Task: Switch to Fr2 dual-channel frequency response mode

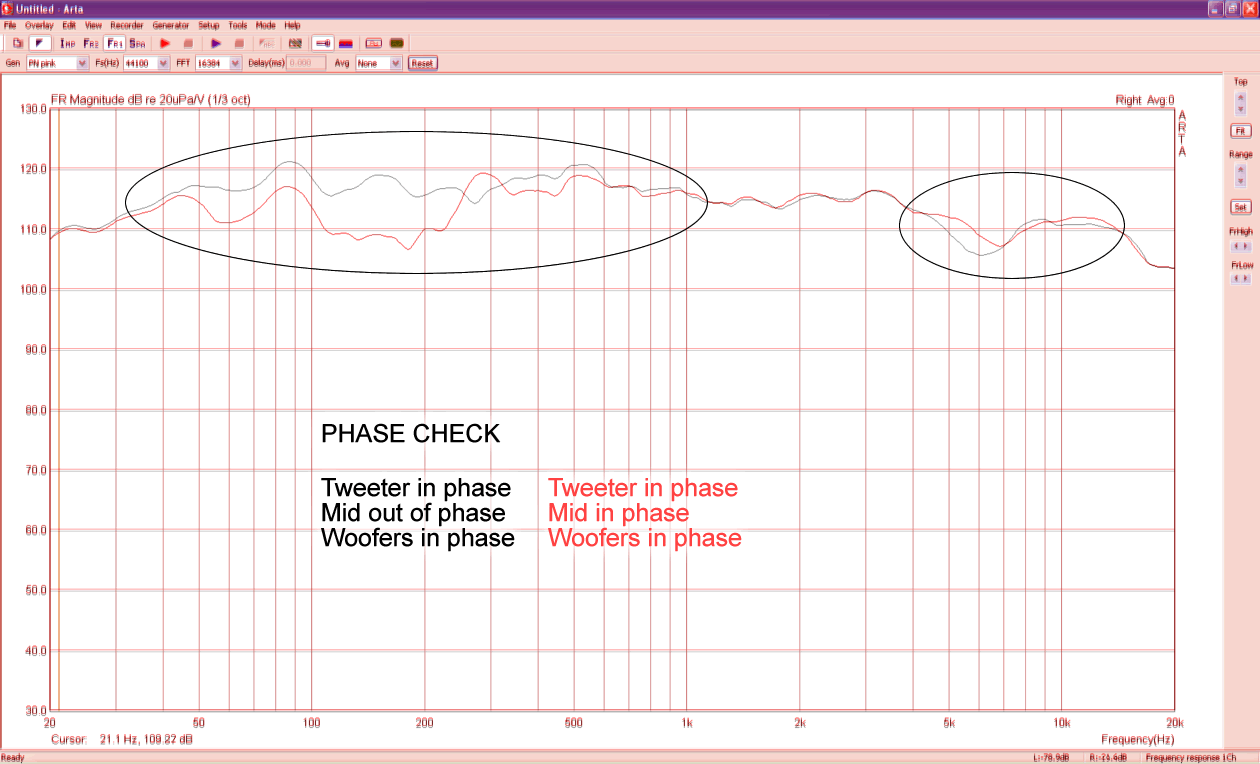Action: click(x=91, y=43)
